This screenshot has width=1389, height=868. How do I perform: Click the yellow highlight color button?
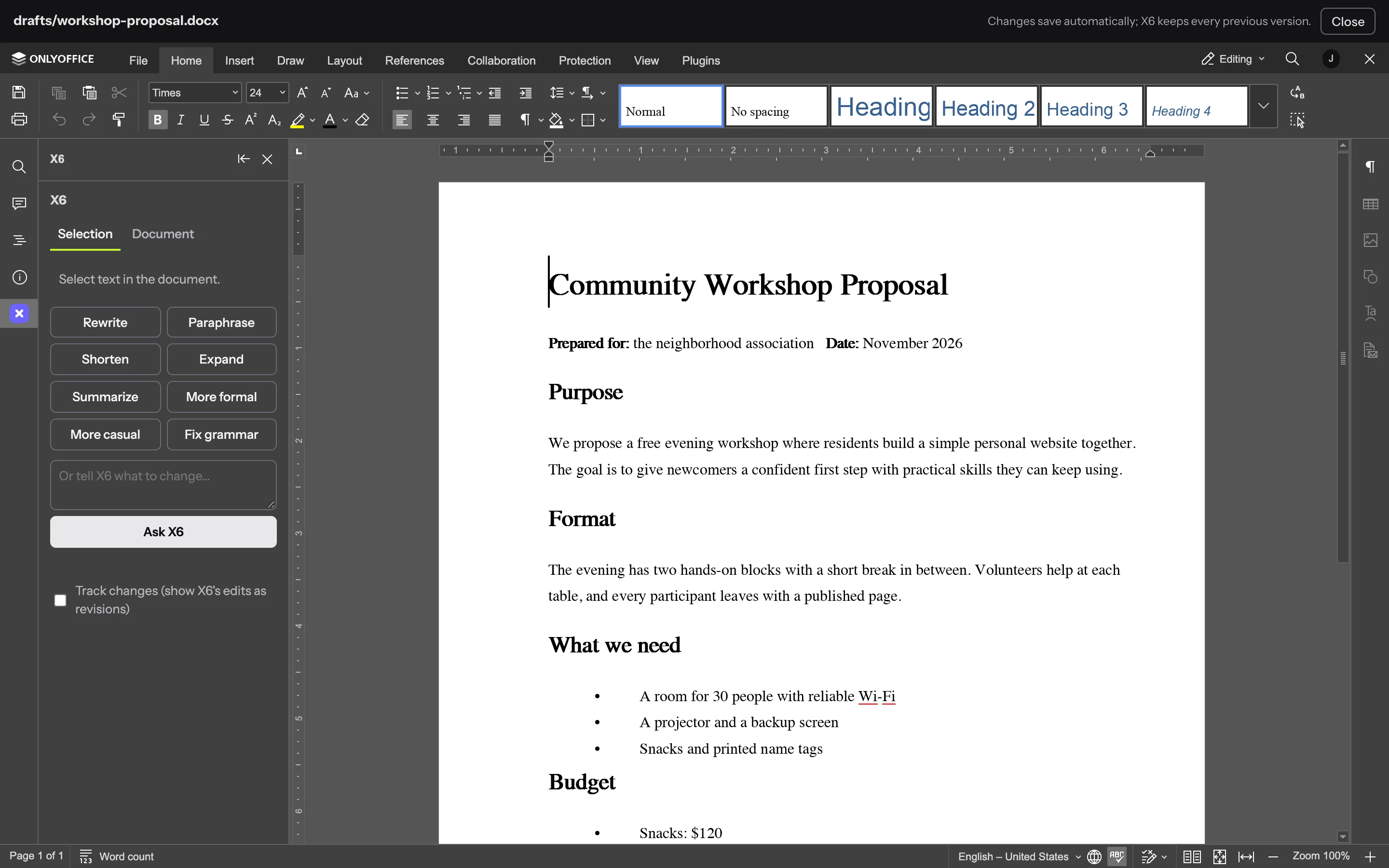point(297,120)
